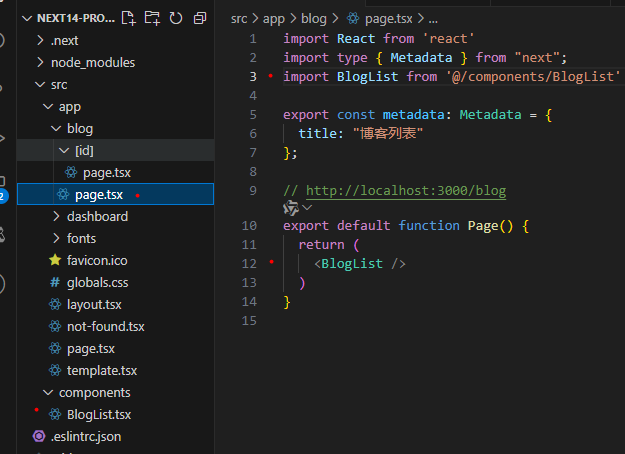Screen dimensions: 625x454
Task: Click the "next" string on line 2
Action: pos(537,58)
